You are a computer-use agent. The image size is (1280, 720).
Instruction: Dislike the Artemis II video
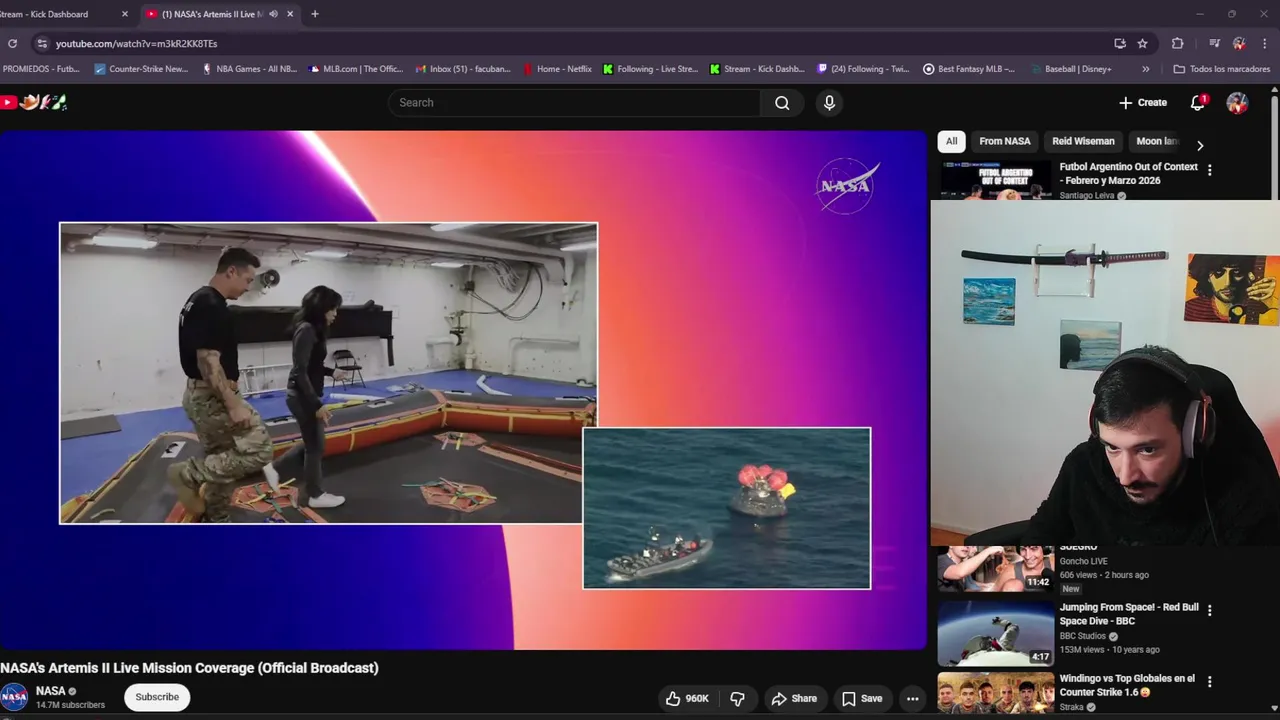[x=737, y=699]
